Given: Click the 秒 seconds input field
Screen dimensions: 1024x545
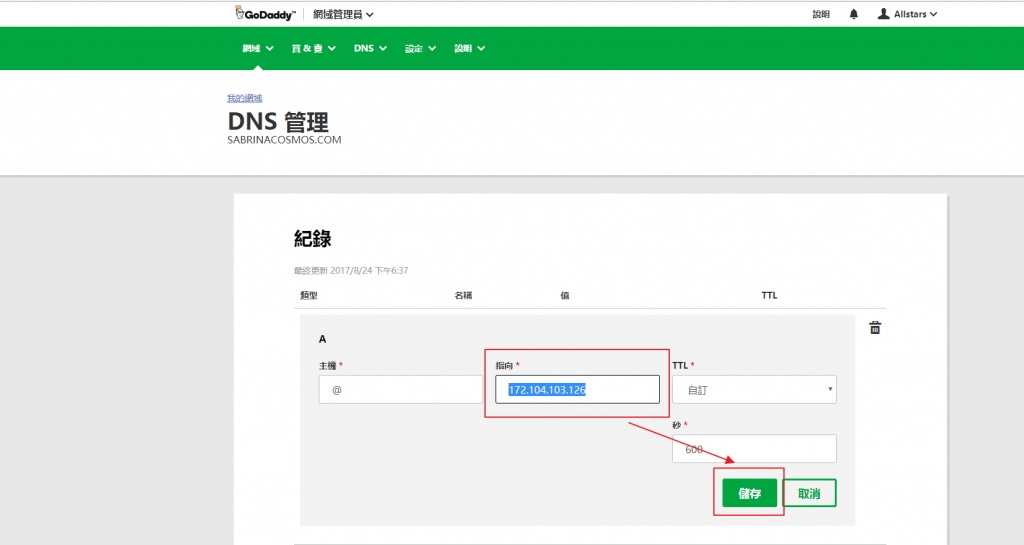Looking at the screenshot, I should click(754, 449).
